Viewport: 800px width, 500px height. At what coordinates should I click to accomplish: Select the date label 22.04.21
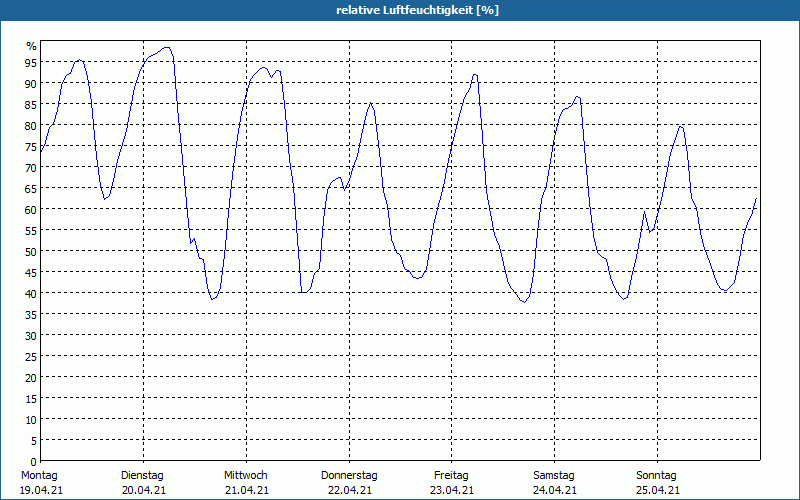pyautogui.click(x=349, y=490)
